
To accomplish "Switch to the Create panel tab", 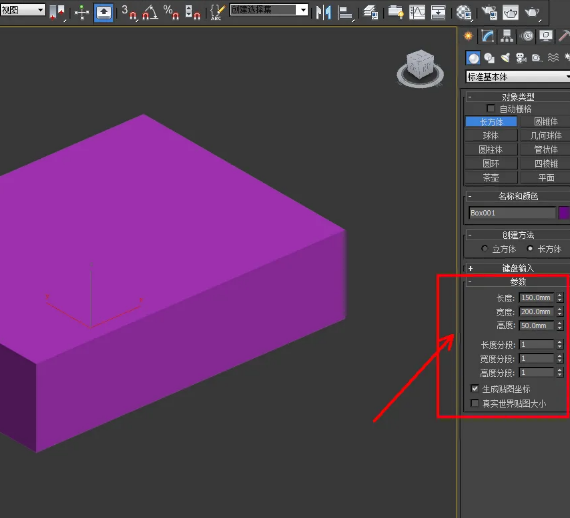I will [469, 36].
